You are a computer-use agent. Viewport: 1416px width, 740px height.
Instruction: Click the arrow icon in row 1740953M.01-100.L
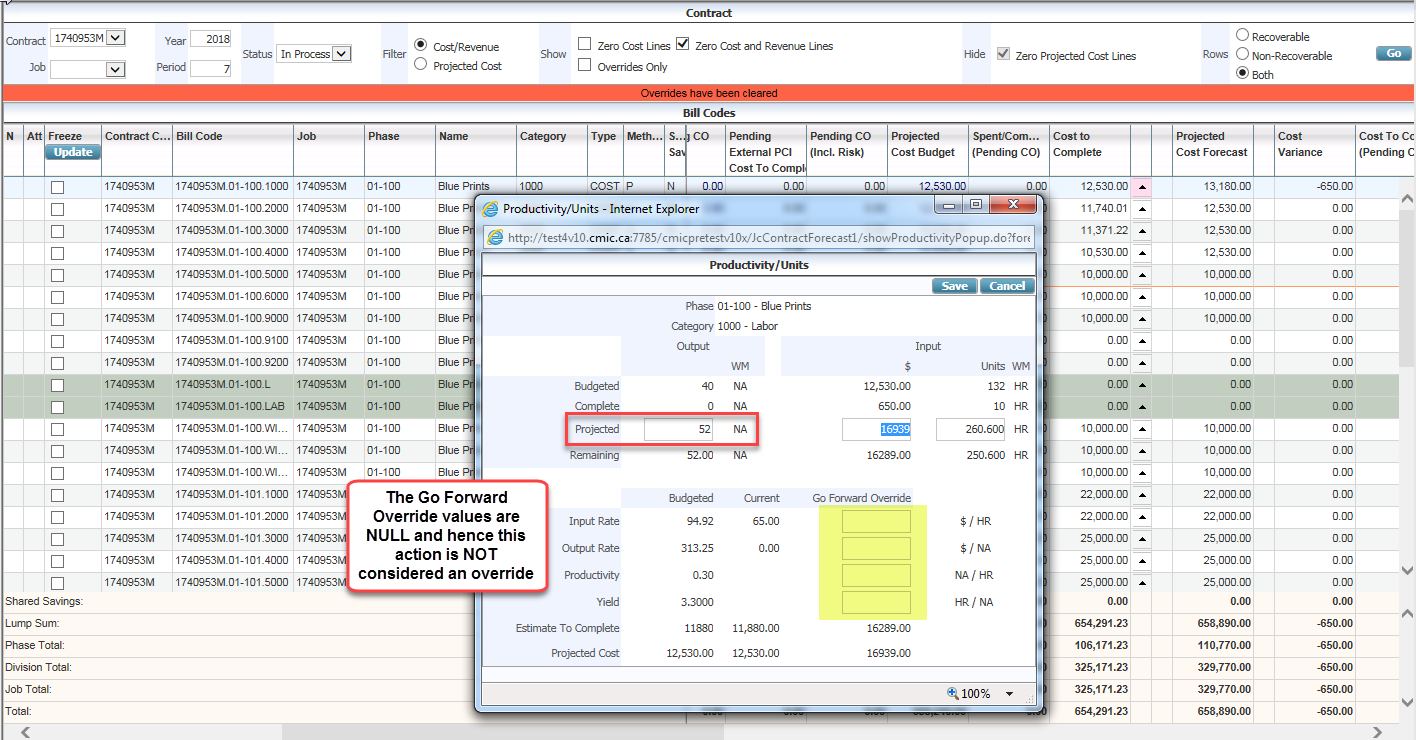pyautogui.click(x=1142, y=384)
